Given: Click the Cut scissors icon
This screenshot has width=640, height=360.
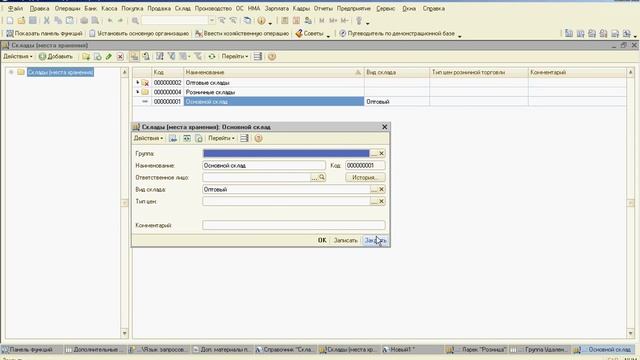Looking at the screenshot, I should click(x=47, y=20).
